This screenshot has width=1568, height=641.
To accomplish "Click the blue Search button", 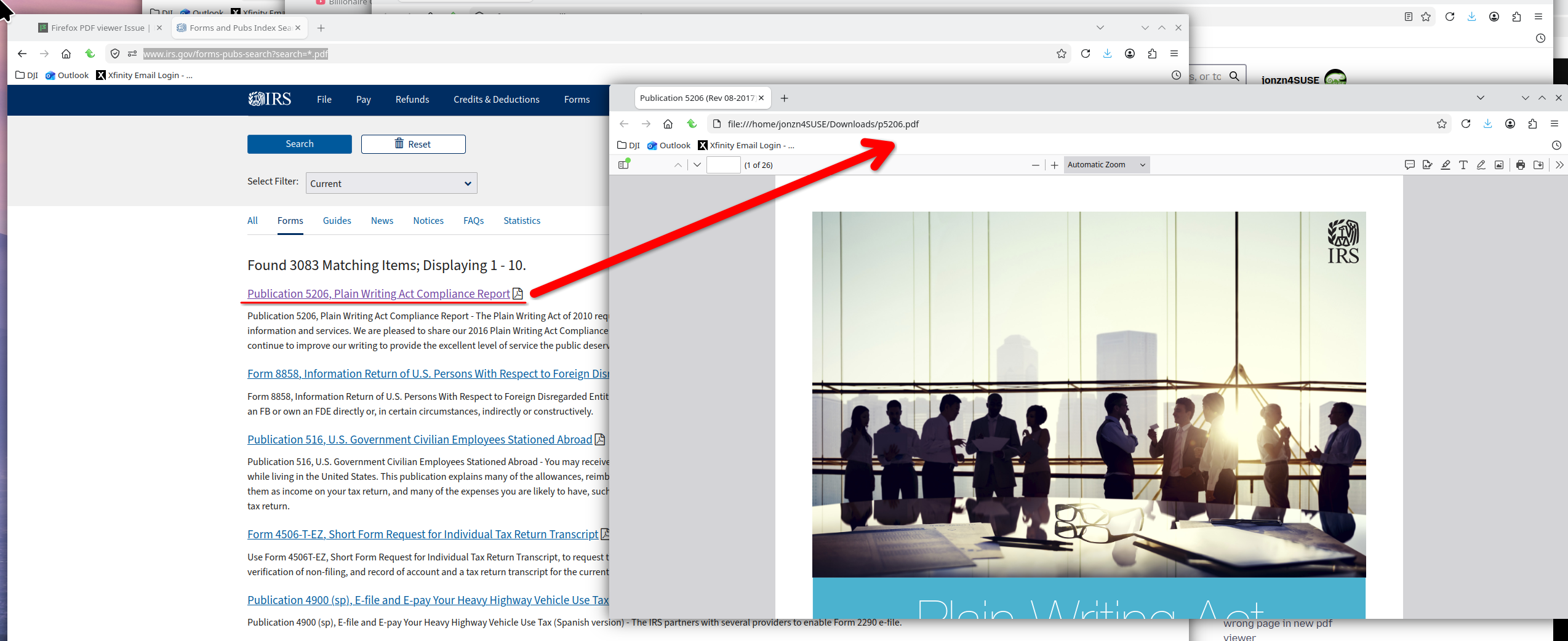I will [x=300, y=144].
